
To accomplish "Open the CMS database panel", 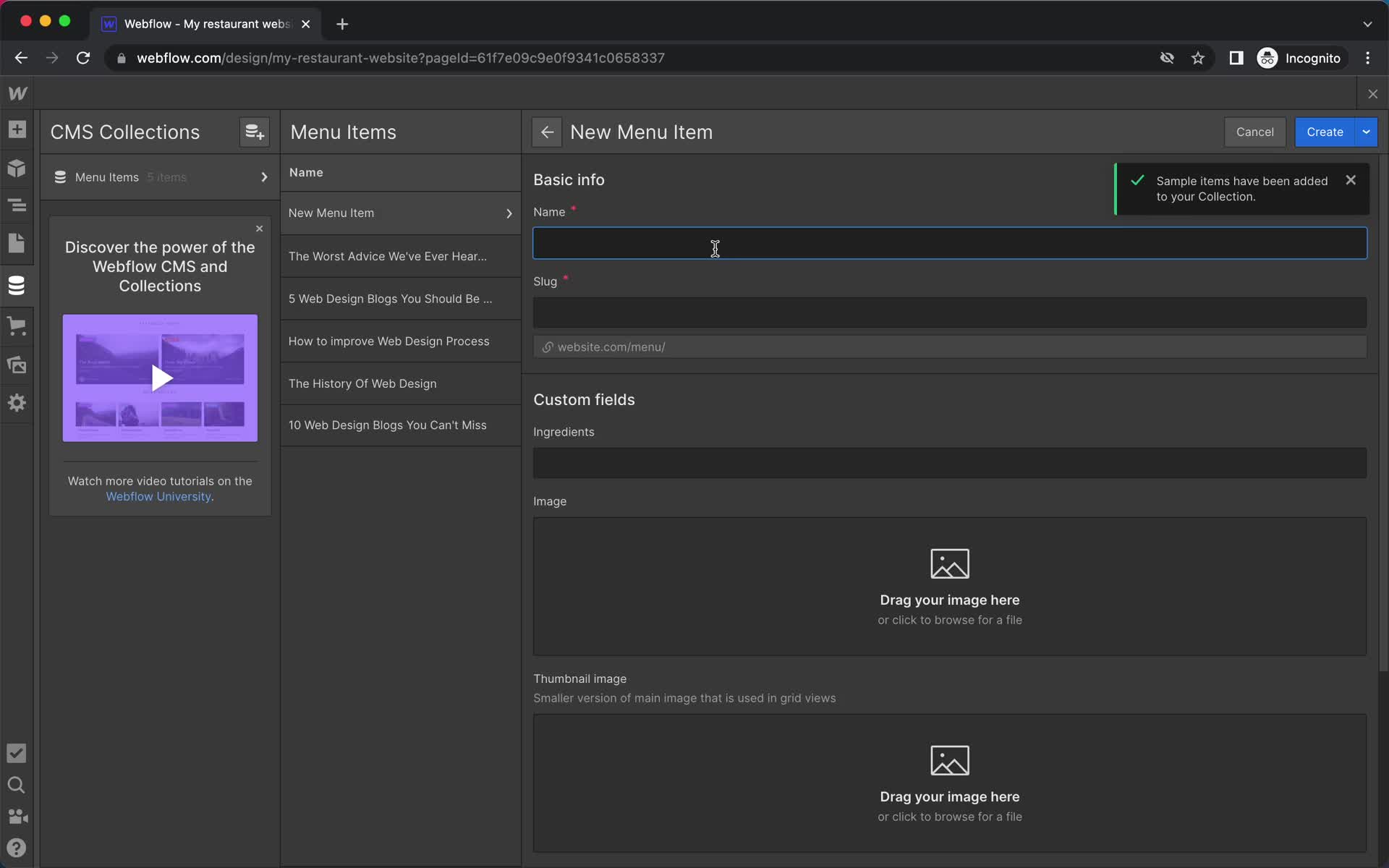I will tap(17, 286).
